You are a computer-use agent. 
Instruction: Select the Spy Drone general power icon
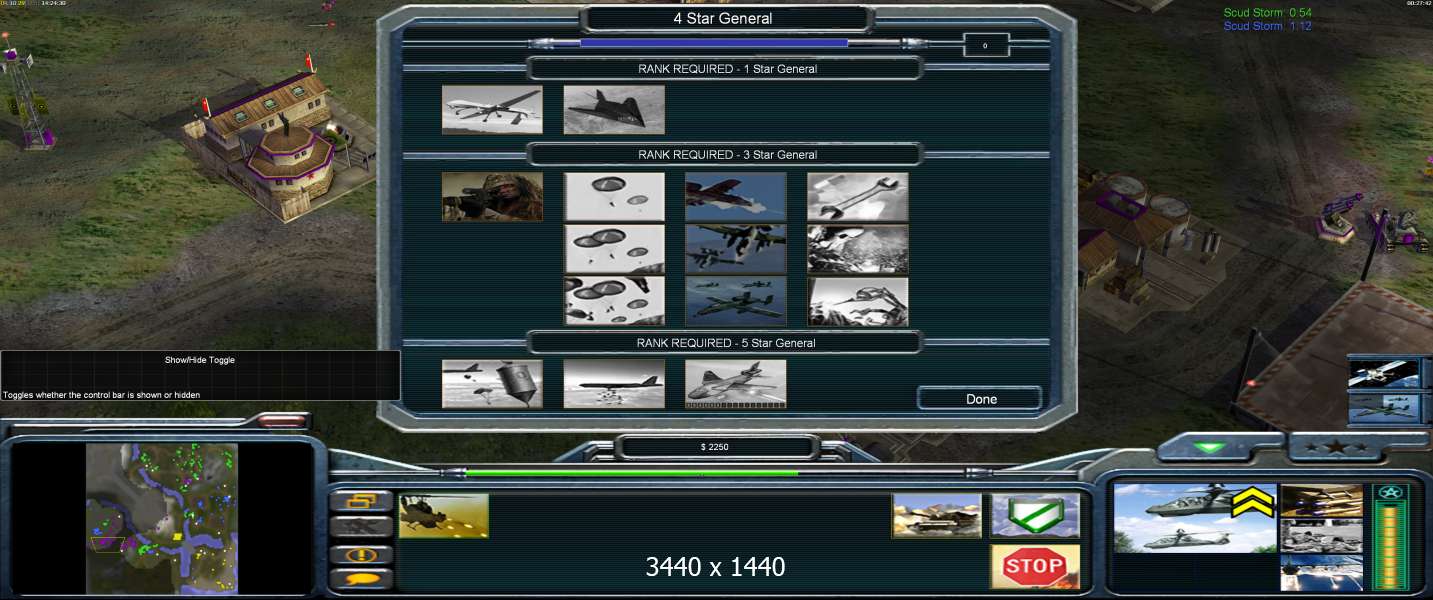[492, 110]
